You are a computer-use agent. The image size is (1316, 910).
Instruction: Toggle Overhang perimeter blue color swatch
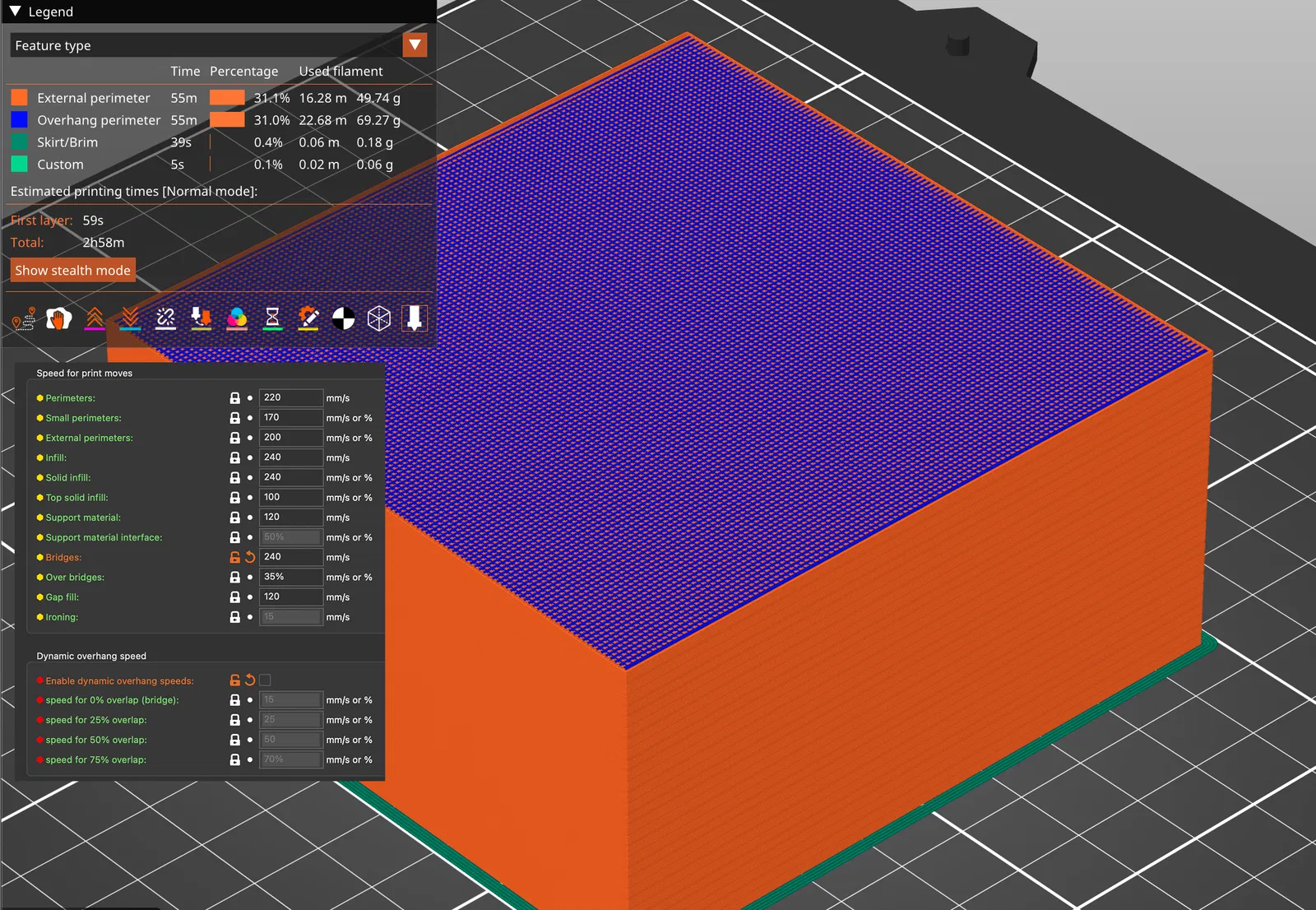(x=19, y=120)
